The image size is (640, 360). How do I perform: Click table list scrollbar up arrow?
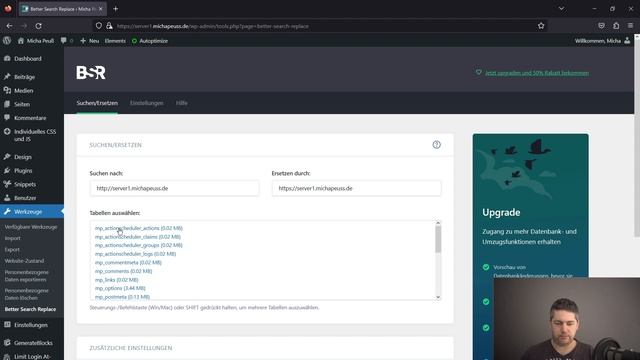point(438,223)
